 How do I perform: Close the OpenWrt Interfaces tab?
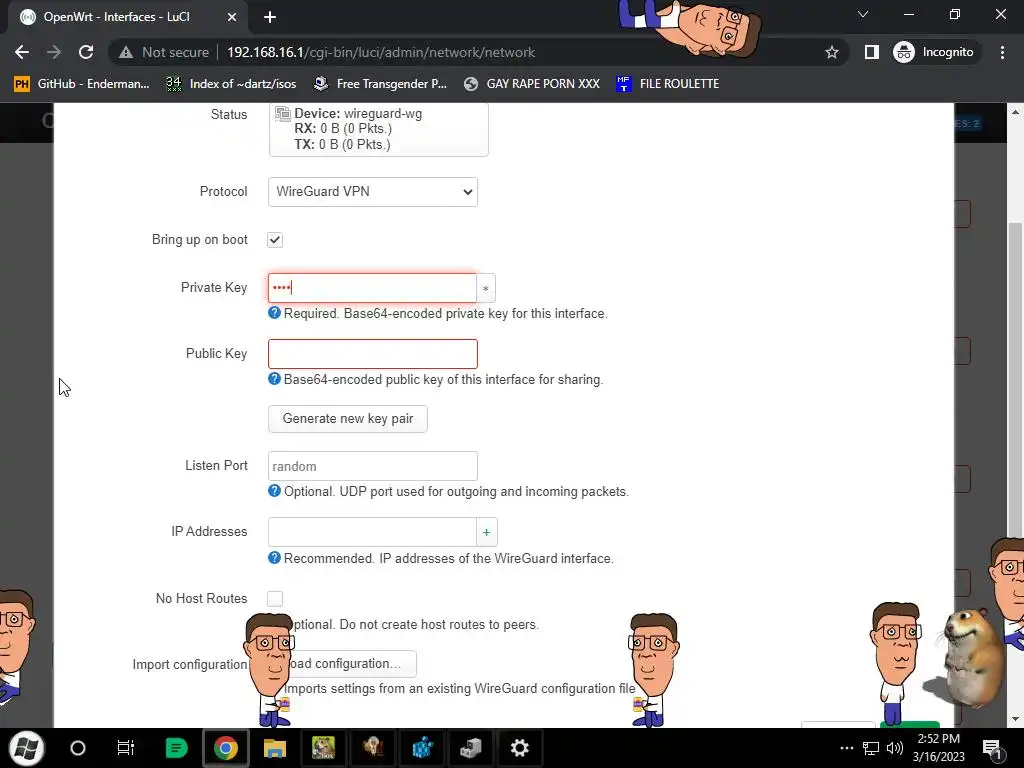[232, 17]
